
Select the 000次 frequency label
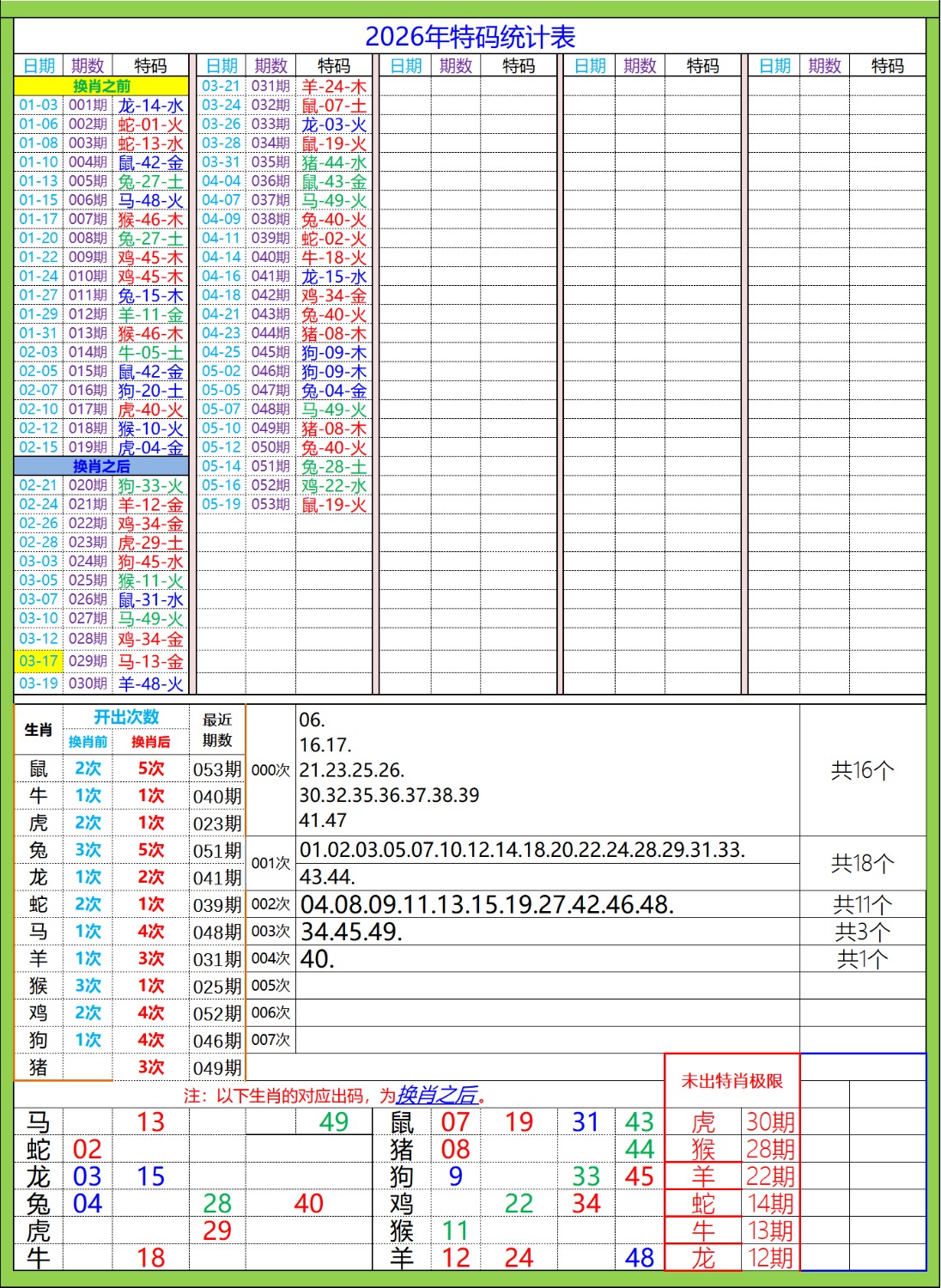coord(270,770)
